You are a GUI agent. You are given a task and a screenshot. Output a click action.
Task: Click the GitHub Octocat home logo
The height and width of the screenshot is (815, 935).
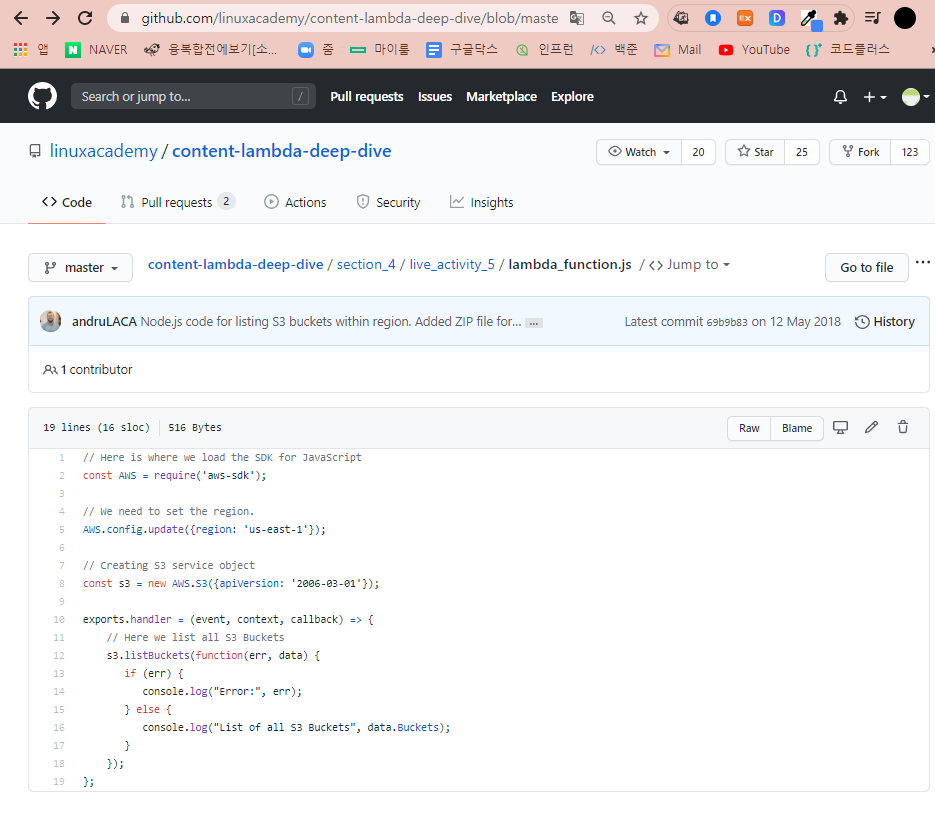click(x=42, y=96)
